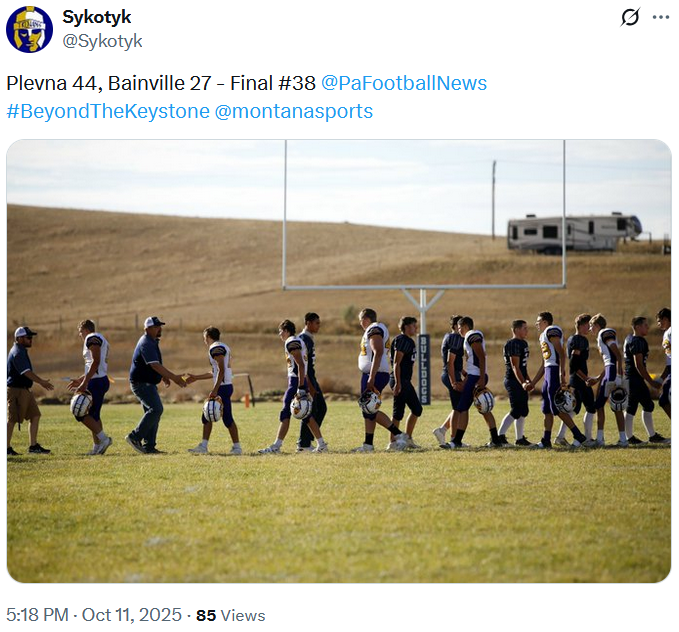Click the capped coach shaking hands
This screenshot has width=679, height=632.
coord(148,380)
